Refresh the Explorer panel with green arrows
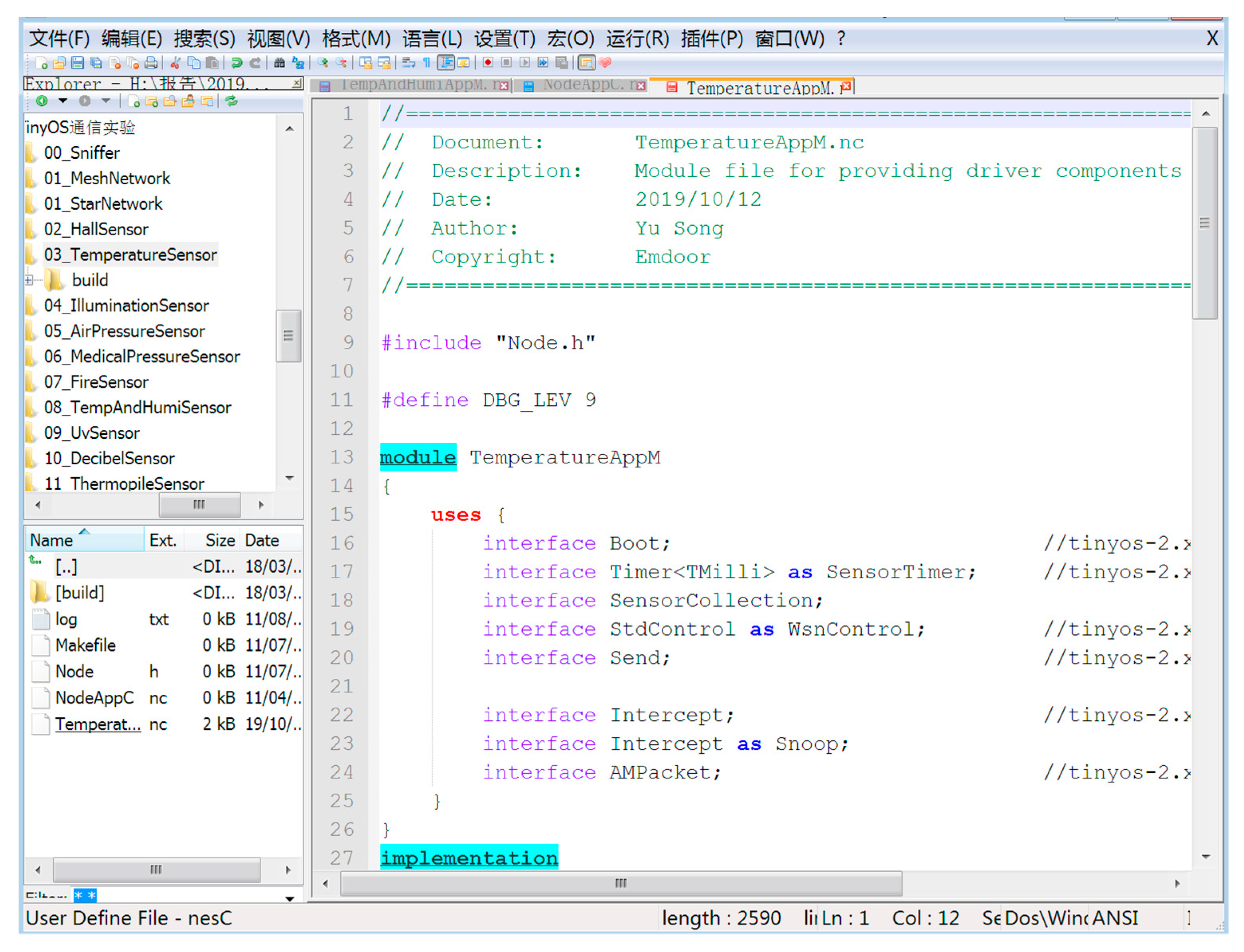Screen dimensions: 1244x952 231,101
